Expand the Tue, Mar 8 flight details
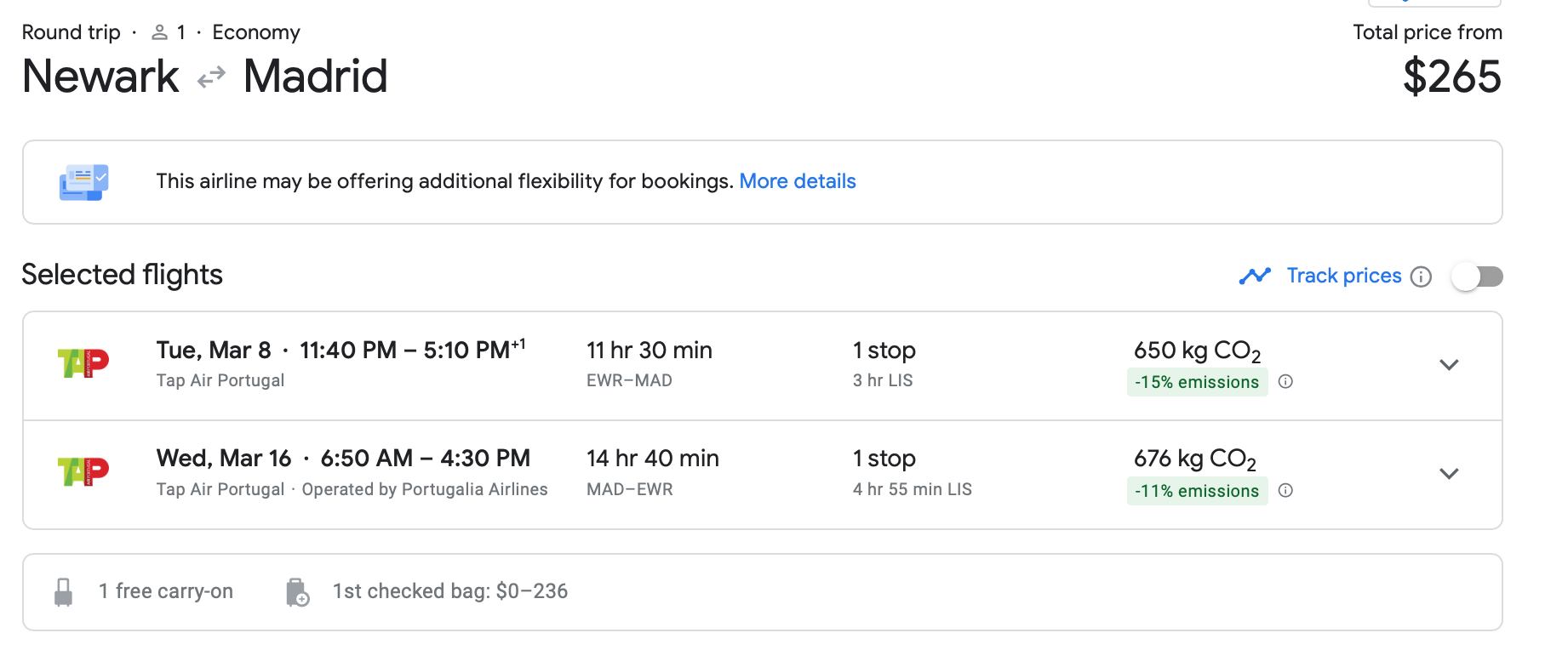Screen dimensions: 1568x650 pos(1449,365)
